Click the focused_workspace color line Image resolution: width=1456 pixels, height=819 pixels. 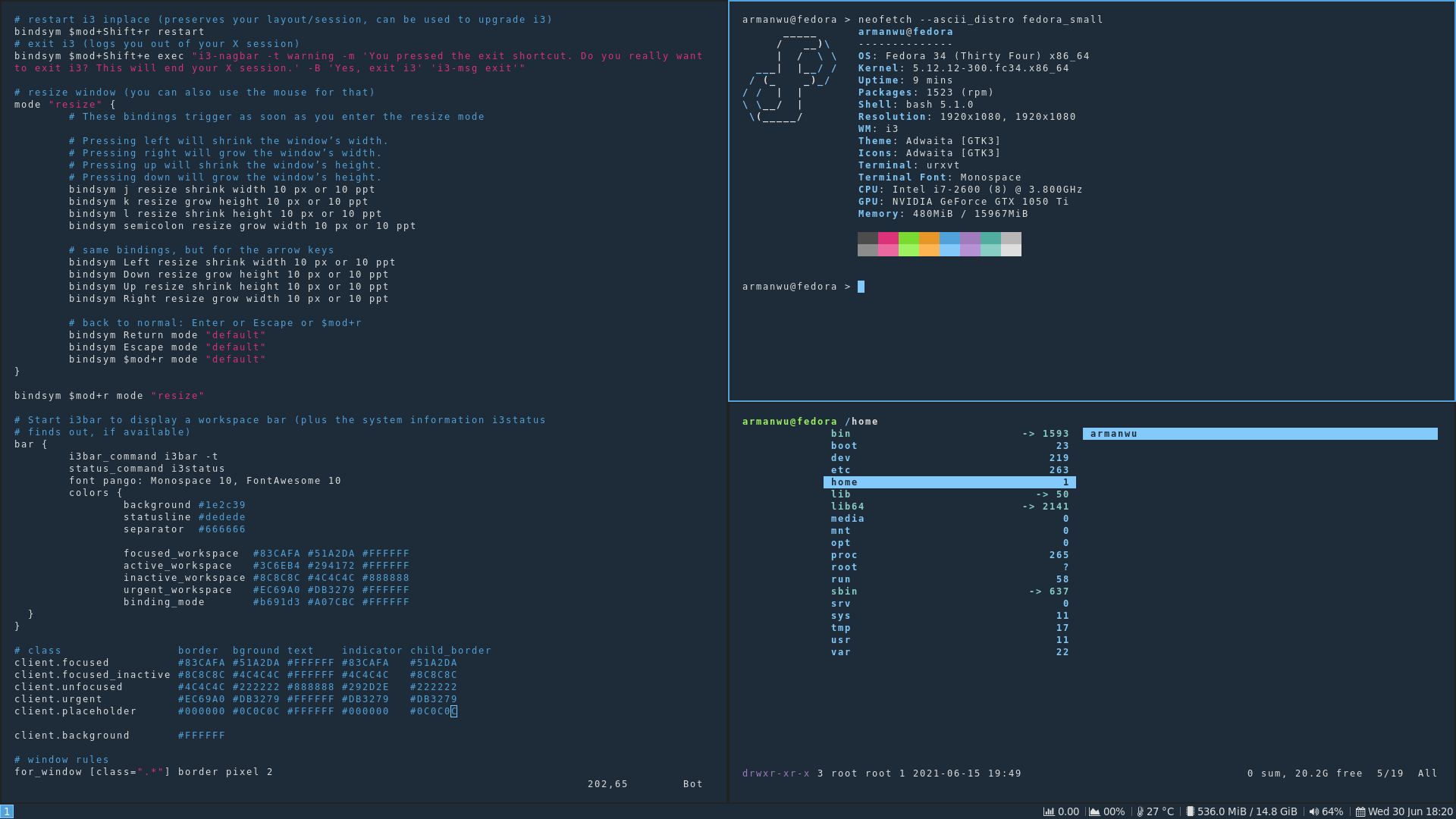pos(266,554)
